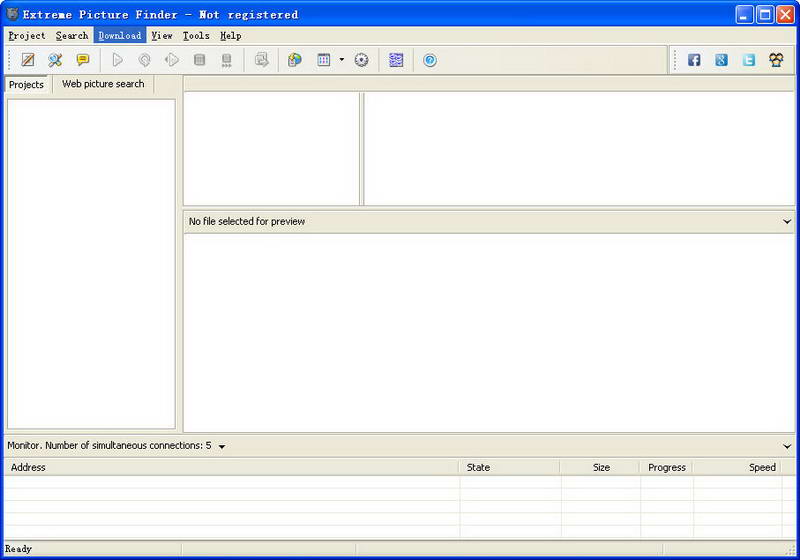Click the people/friends icon in toolbar
Image resolution: width=800 pixels, height=560 pixels.
[777, 60]
